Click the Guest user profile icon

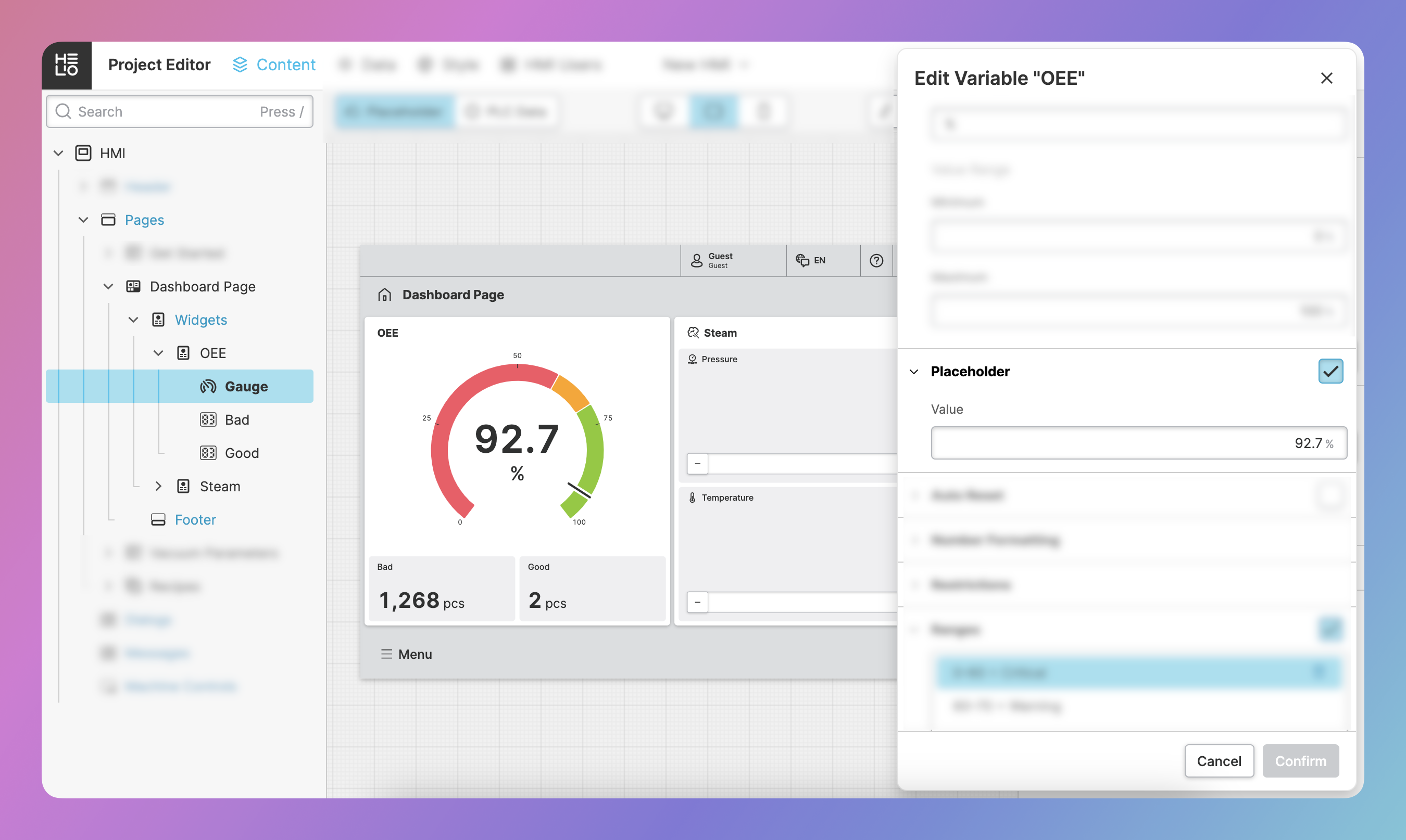[x=696, y=260]
